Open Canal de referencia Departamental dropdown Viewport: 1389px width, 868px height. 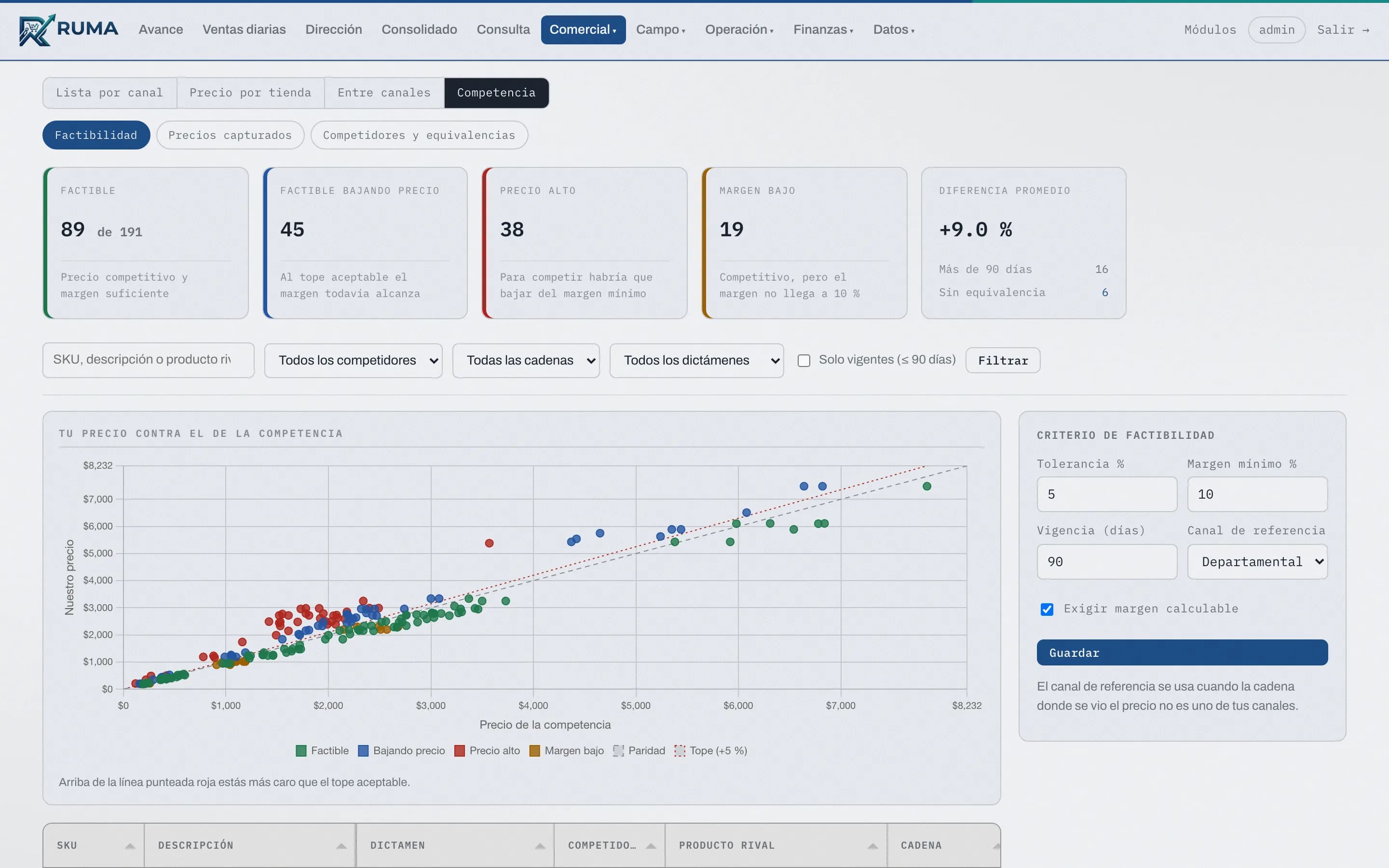1257,561
